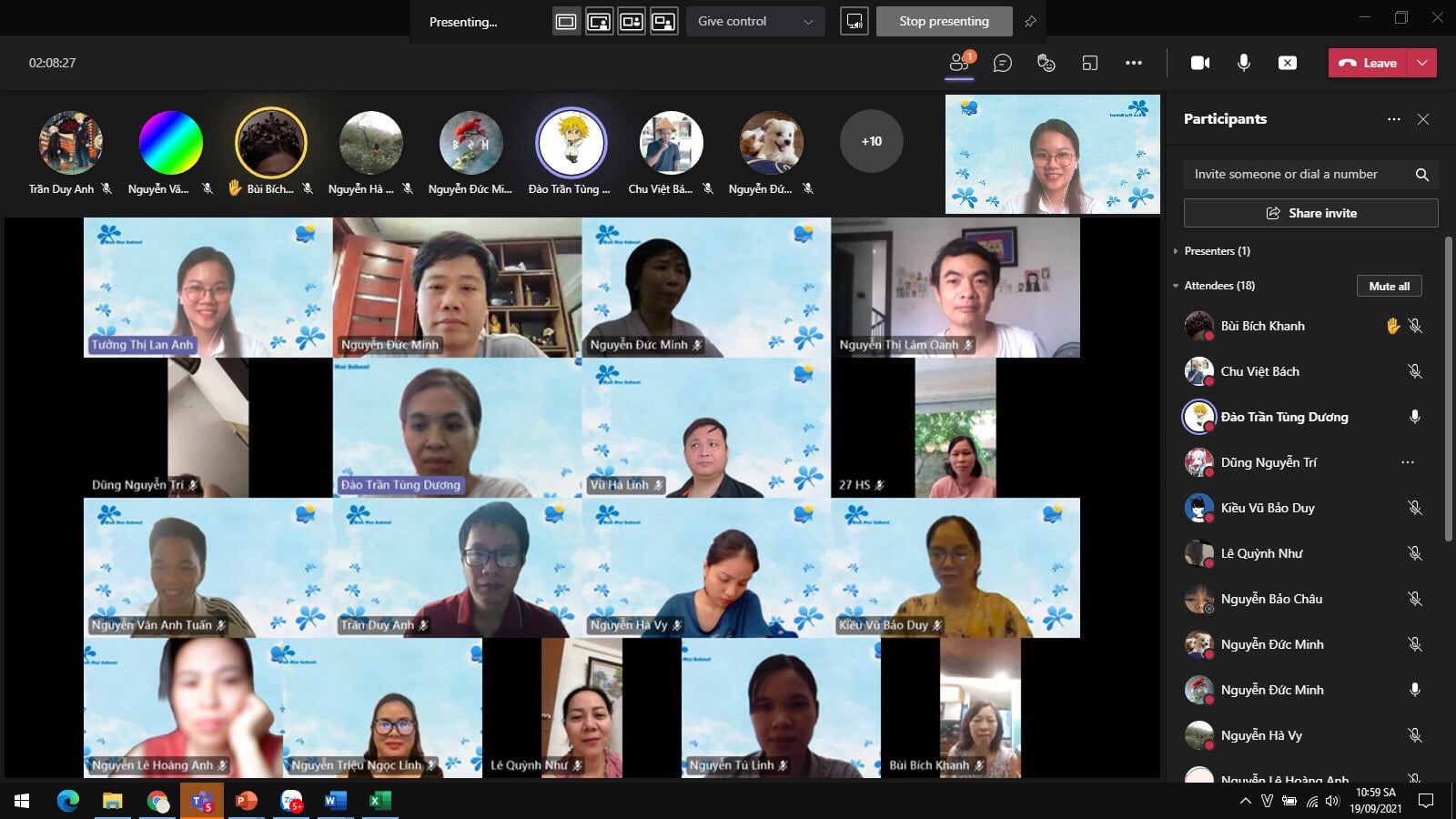Open the Participants panel more options menu
Screen dimensions: 1456x819
point(1394,119)
